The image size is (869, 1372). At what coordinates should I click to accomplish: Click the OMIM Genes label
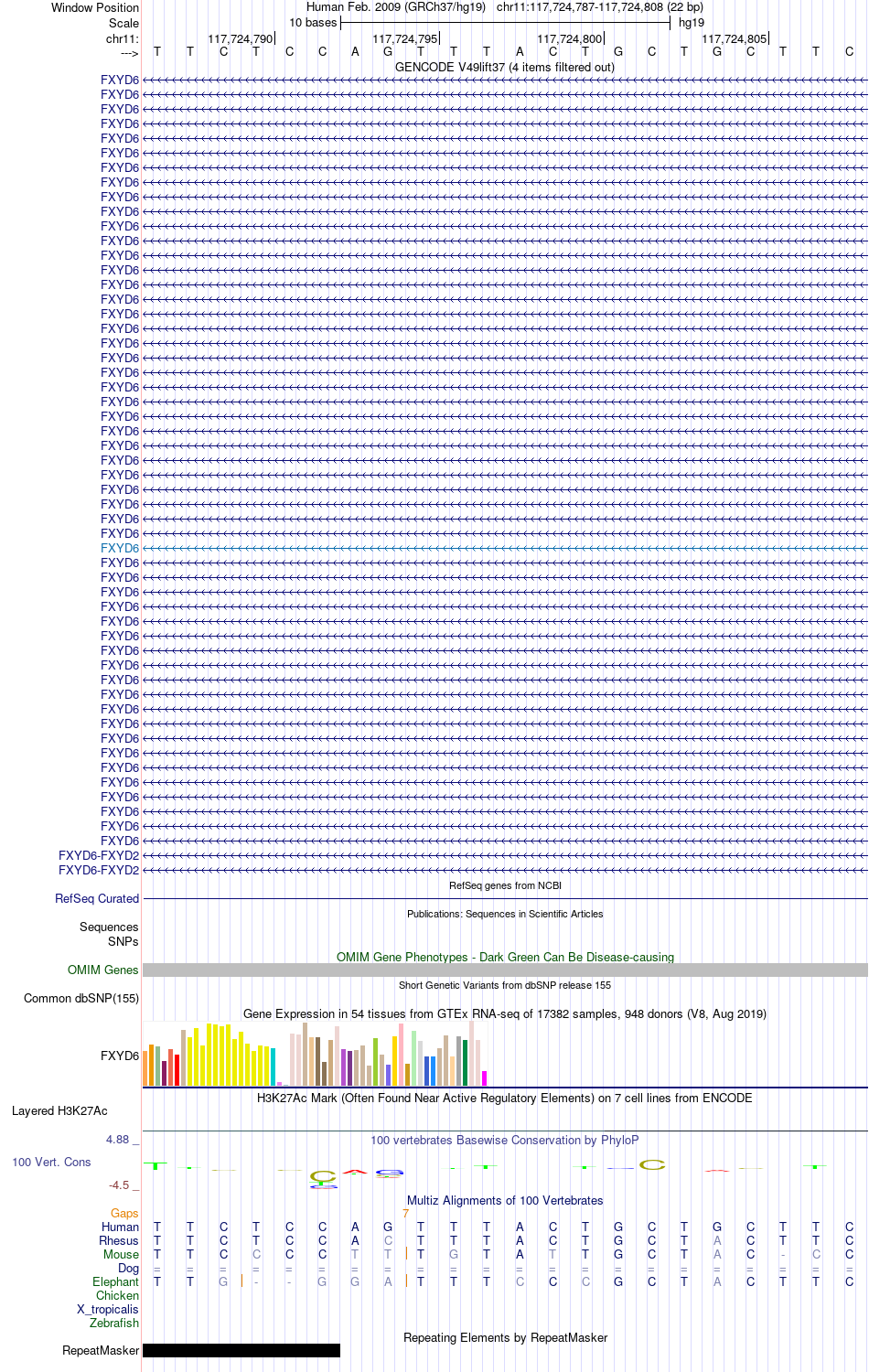103,970
